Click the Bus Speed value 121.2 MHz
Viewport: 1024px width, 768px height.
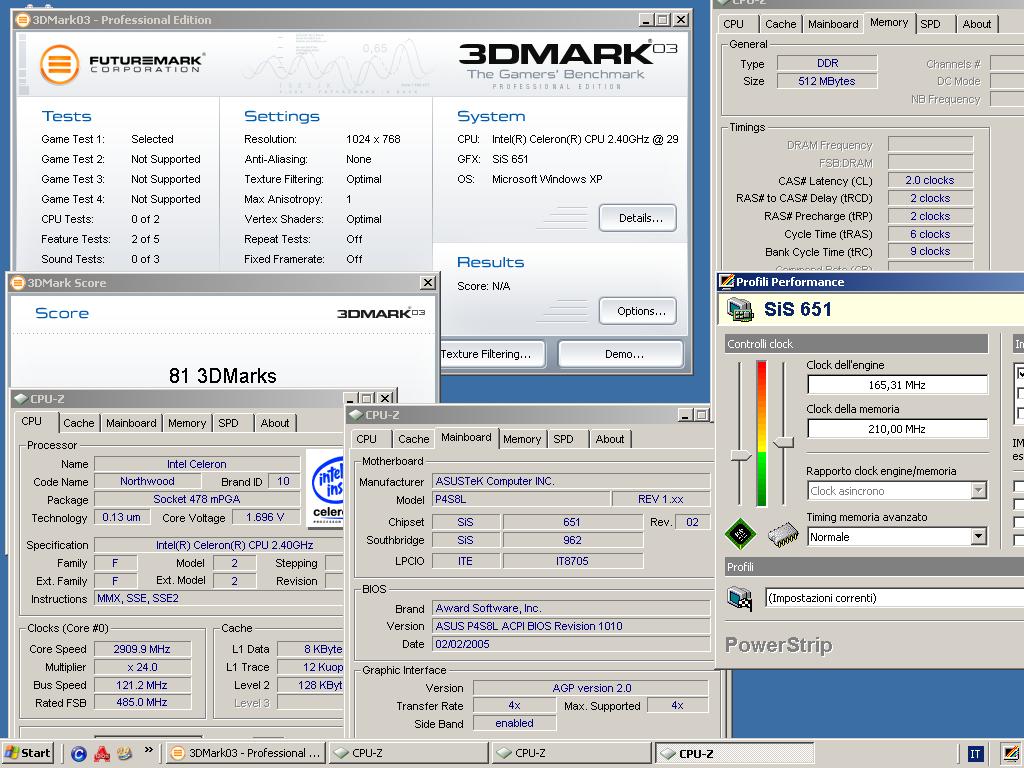click(x=142, y=685)
